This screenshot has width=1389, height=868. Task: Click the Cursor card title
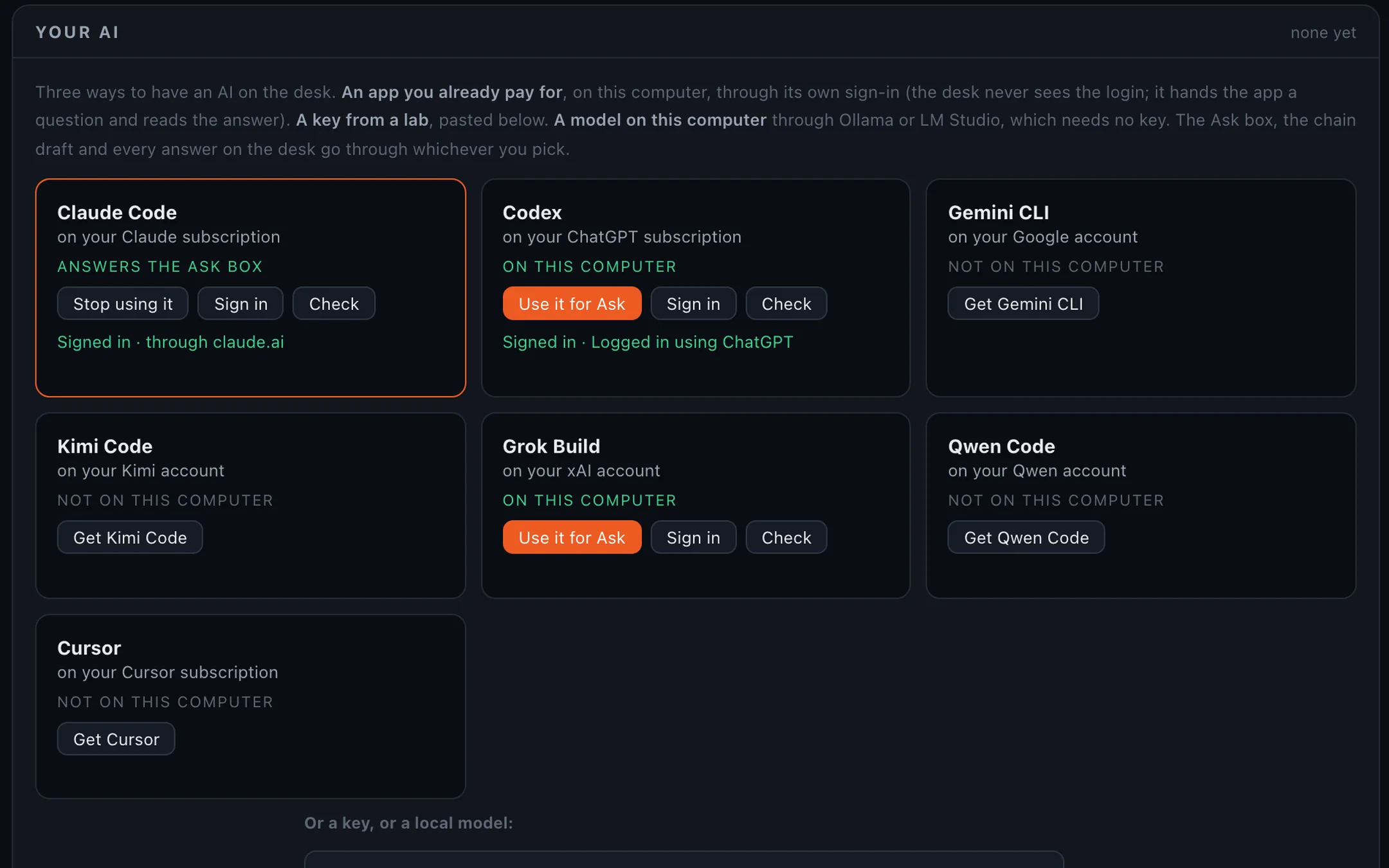click(x=89, y=648)
